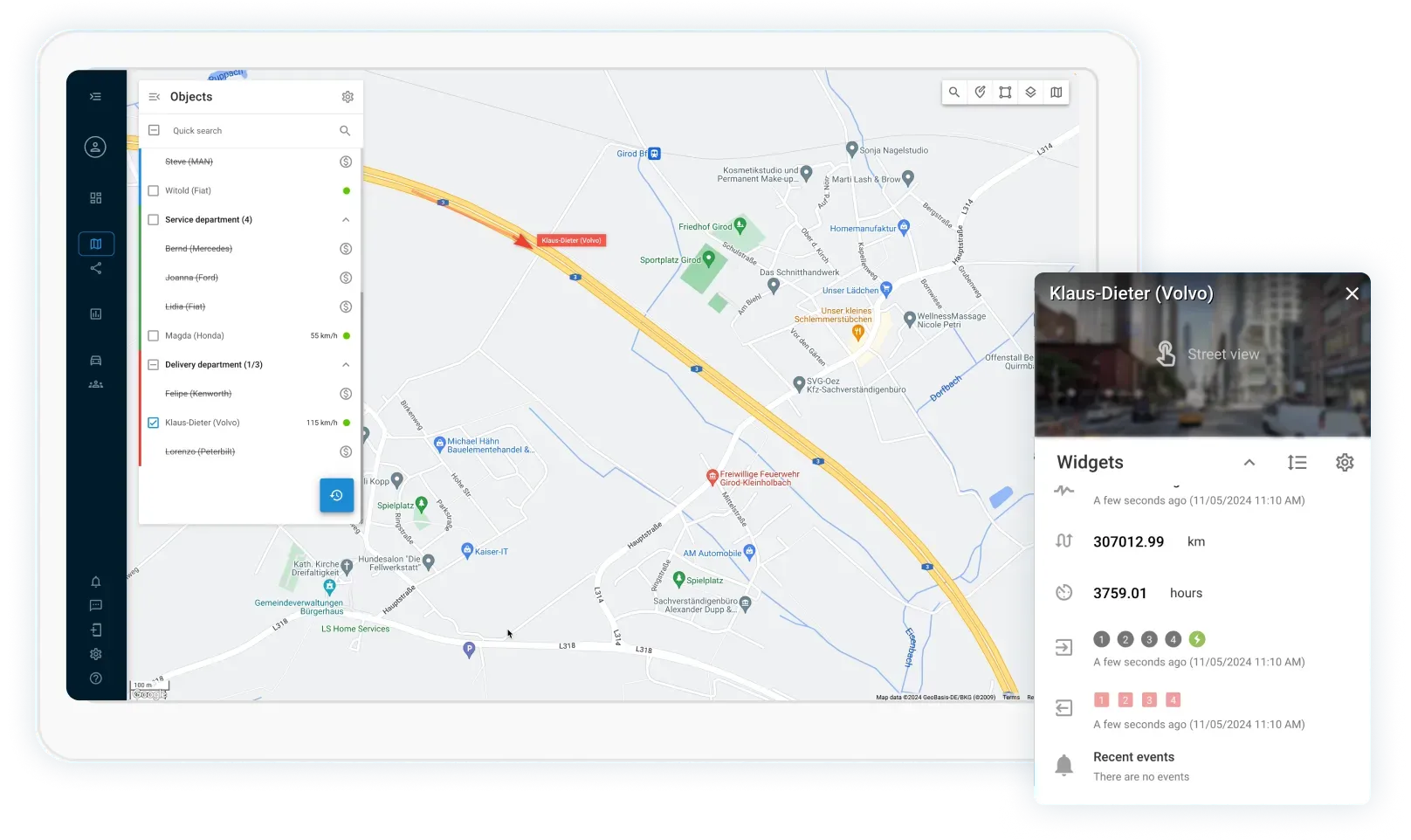Open the Objects panel settings gear
This screenshot has height=840, width=1411.
[x=348, y=97]
